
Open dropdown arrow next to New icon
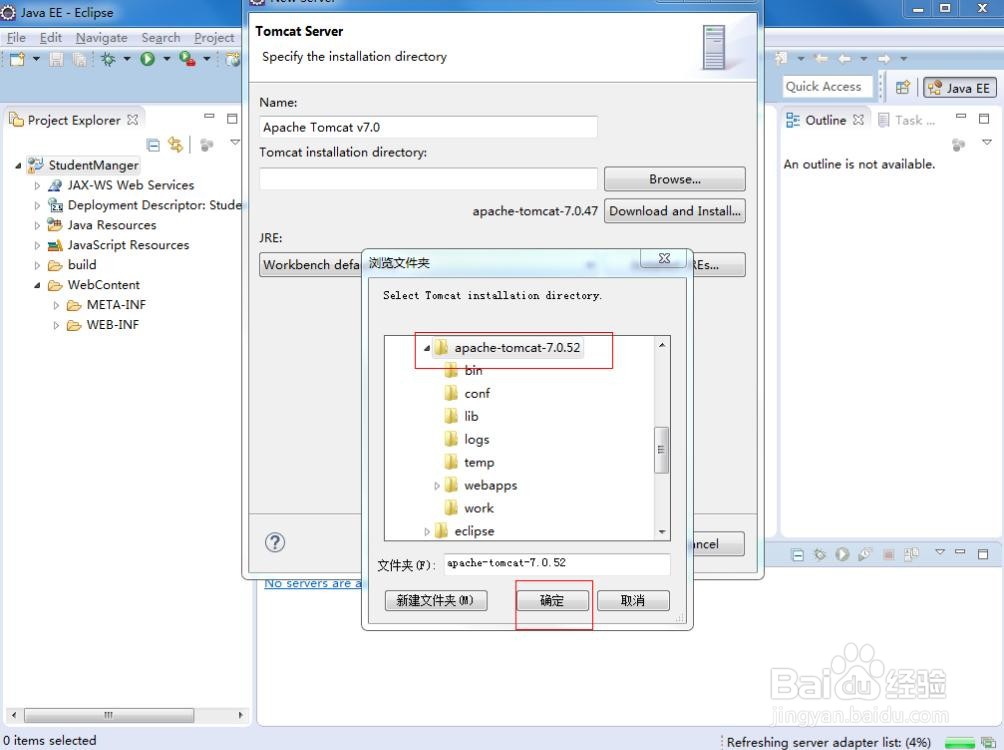click(x=36, y=59)
